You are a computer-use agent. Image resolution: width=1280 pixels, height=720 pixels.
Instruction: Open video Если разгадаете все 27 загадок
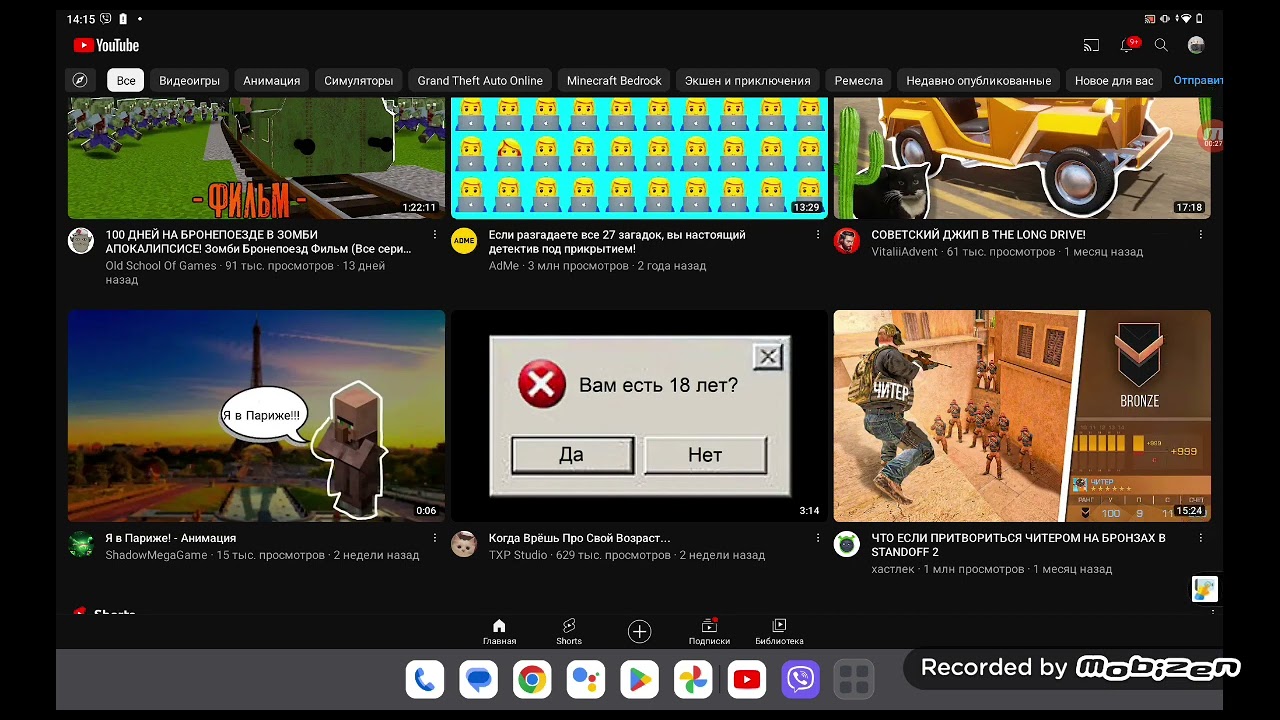pos(617,242)
